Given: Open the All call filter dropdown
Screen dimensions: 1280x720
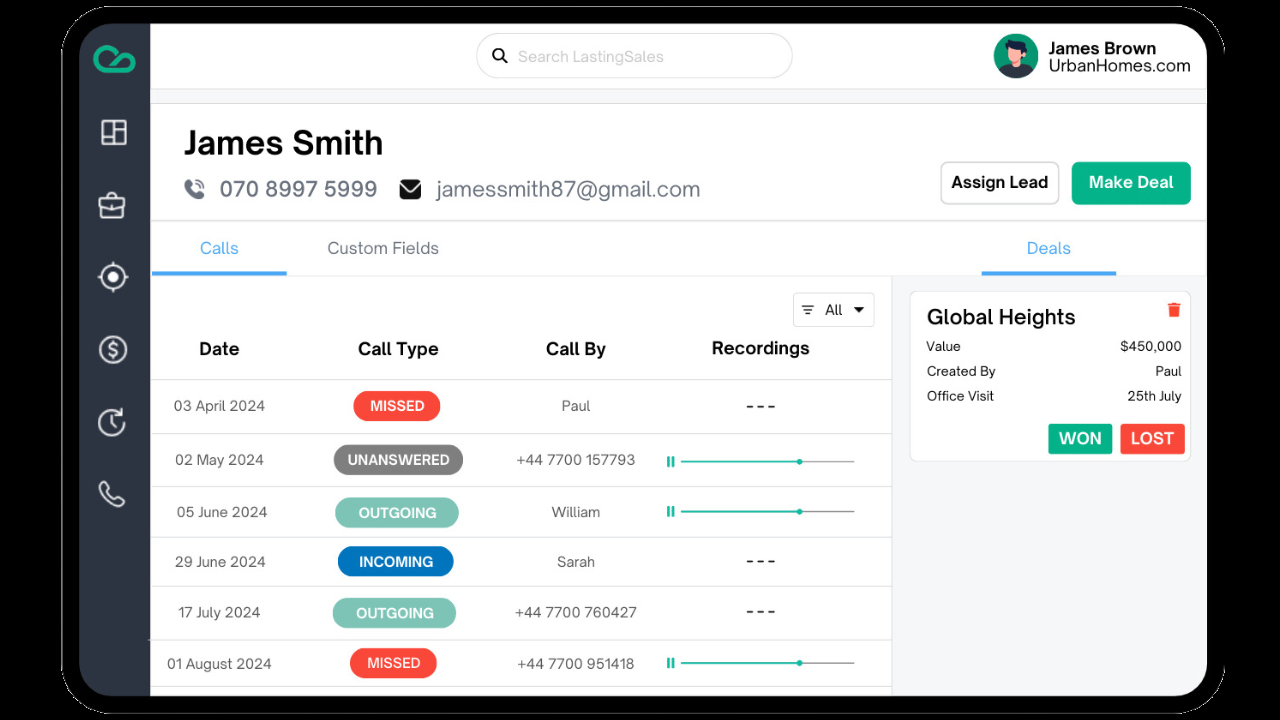Looking at the screenshot, I should 833,310.
